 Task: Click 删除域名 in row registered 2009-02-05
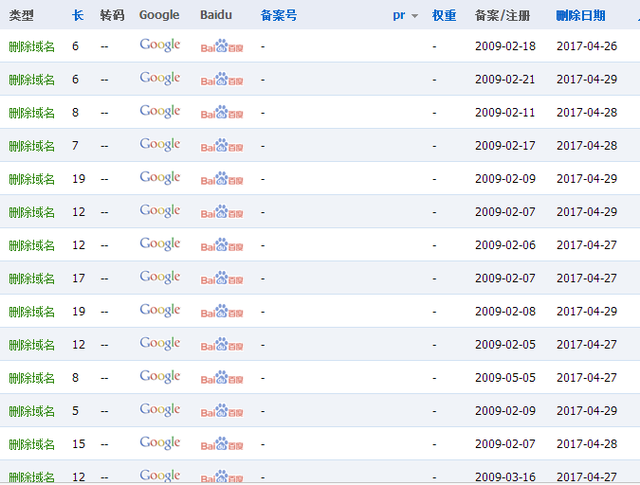(31, 345)
